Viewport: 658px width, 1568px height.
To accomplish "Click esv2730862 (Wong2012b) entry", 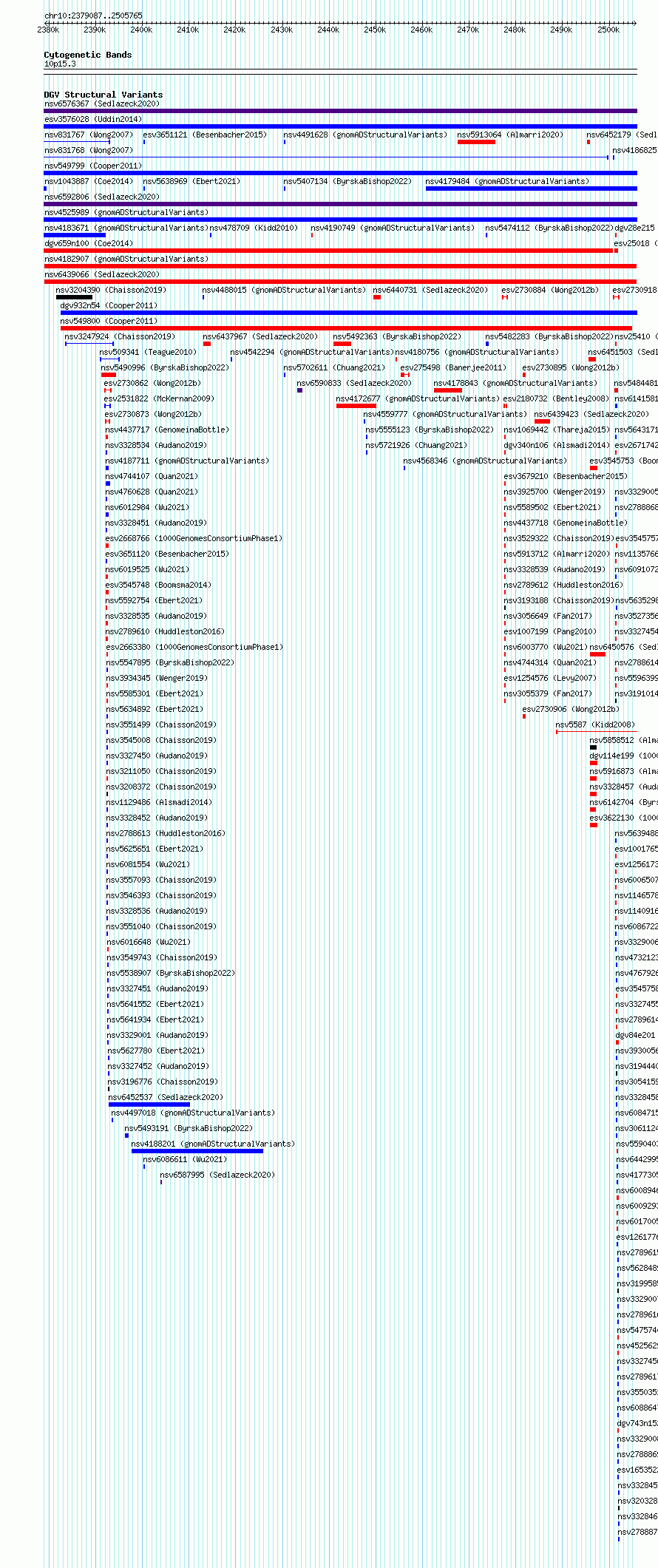I will [153, 383].
